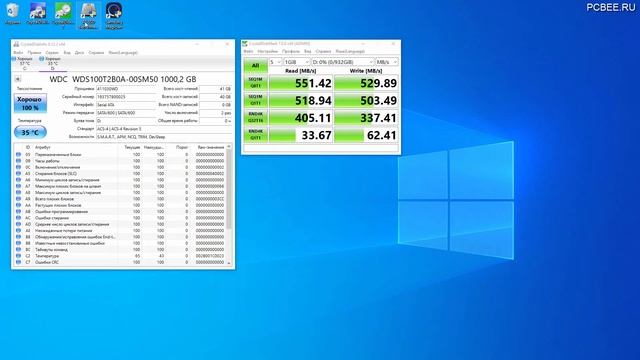Click the Хорошо 100 % health status button
This screenshot has width=640, height=360.
[30, 103]
